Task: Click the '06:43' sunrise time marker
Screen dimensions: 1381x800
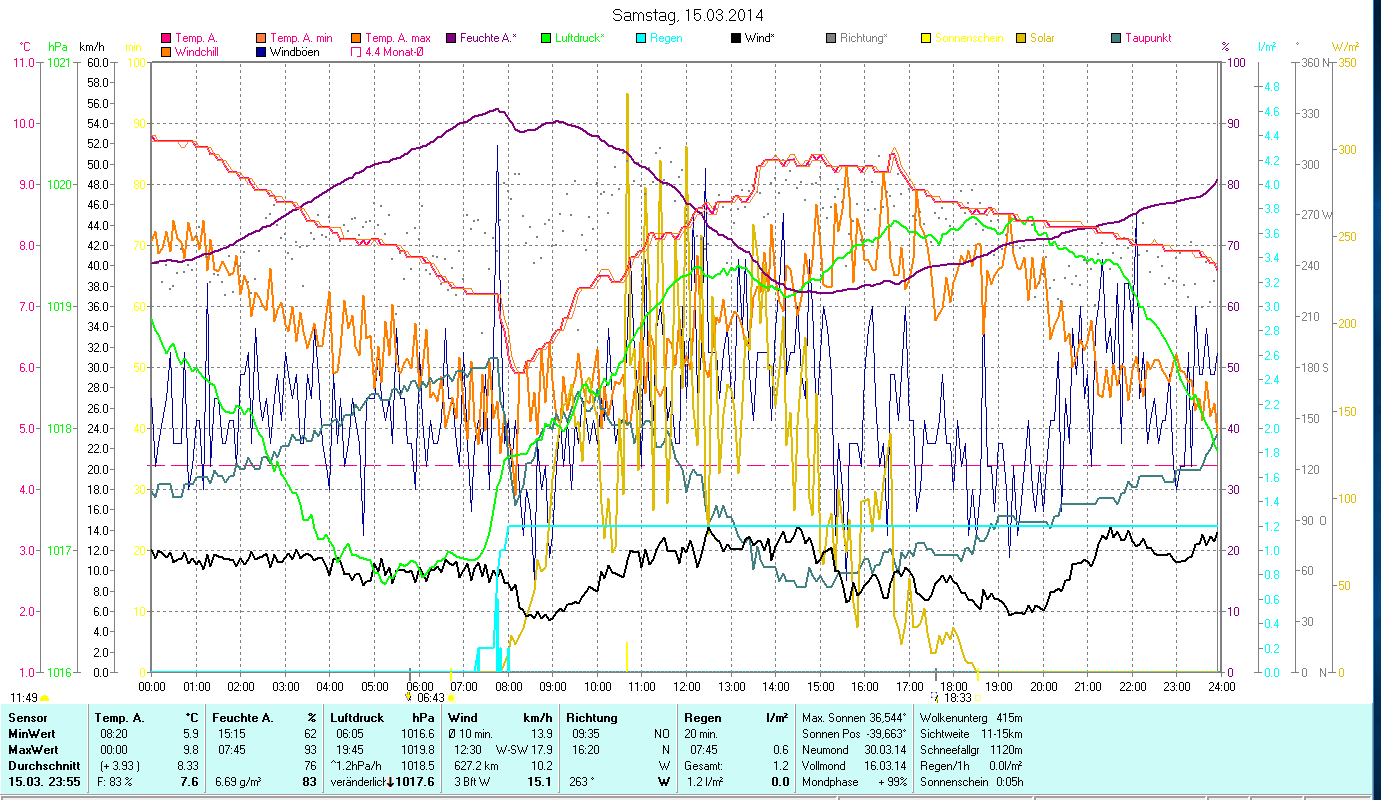Action: pyautogui.click(x=431, y=698)
